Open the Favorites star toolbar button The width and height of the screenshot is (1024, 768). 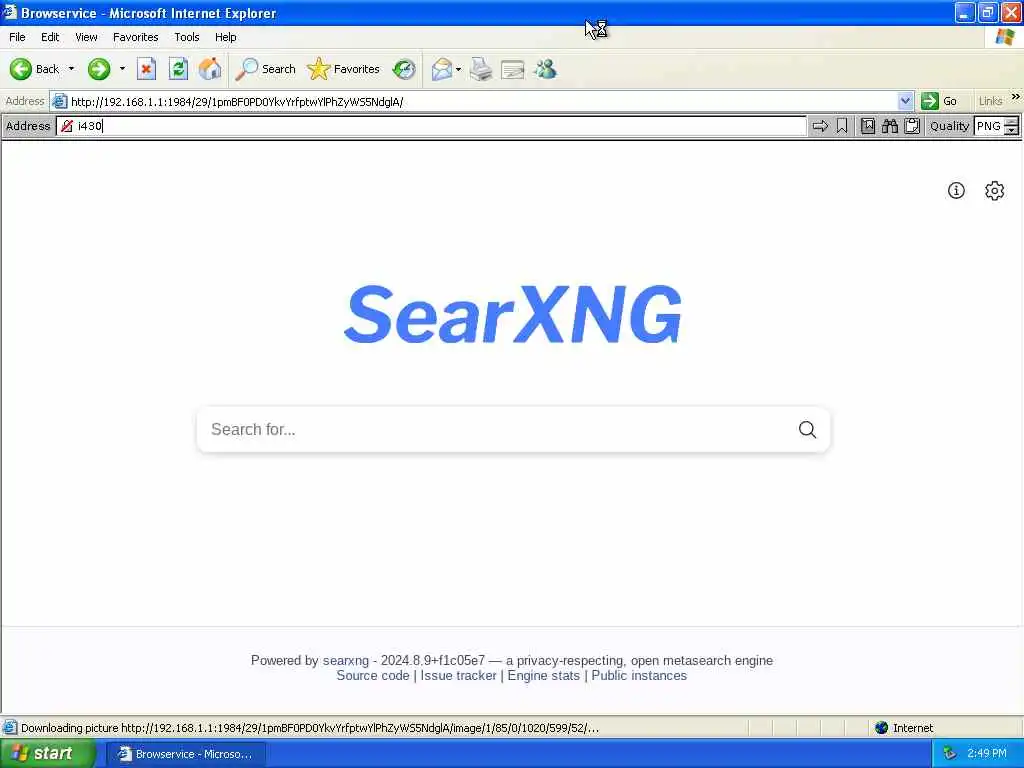[x=344, y=69]
